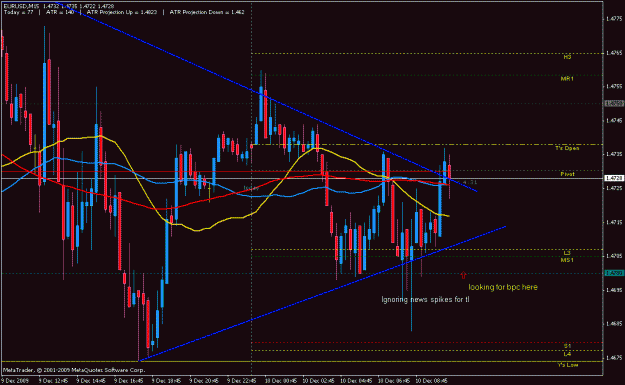Click the L3 level label
Screen dimensions: 625x385
pos(567,253)
